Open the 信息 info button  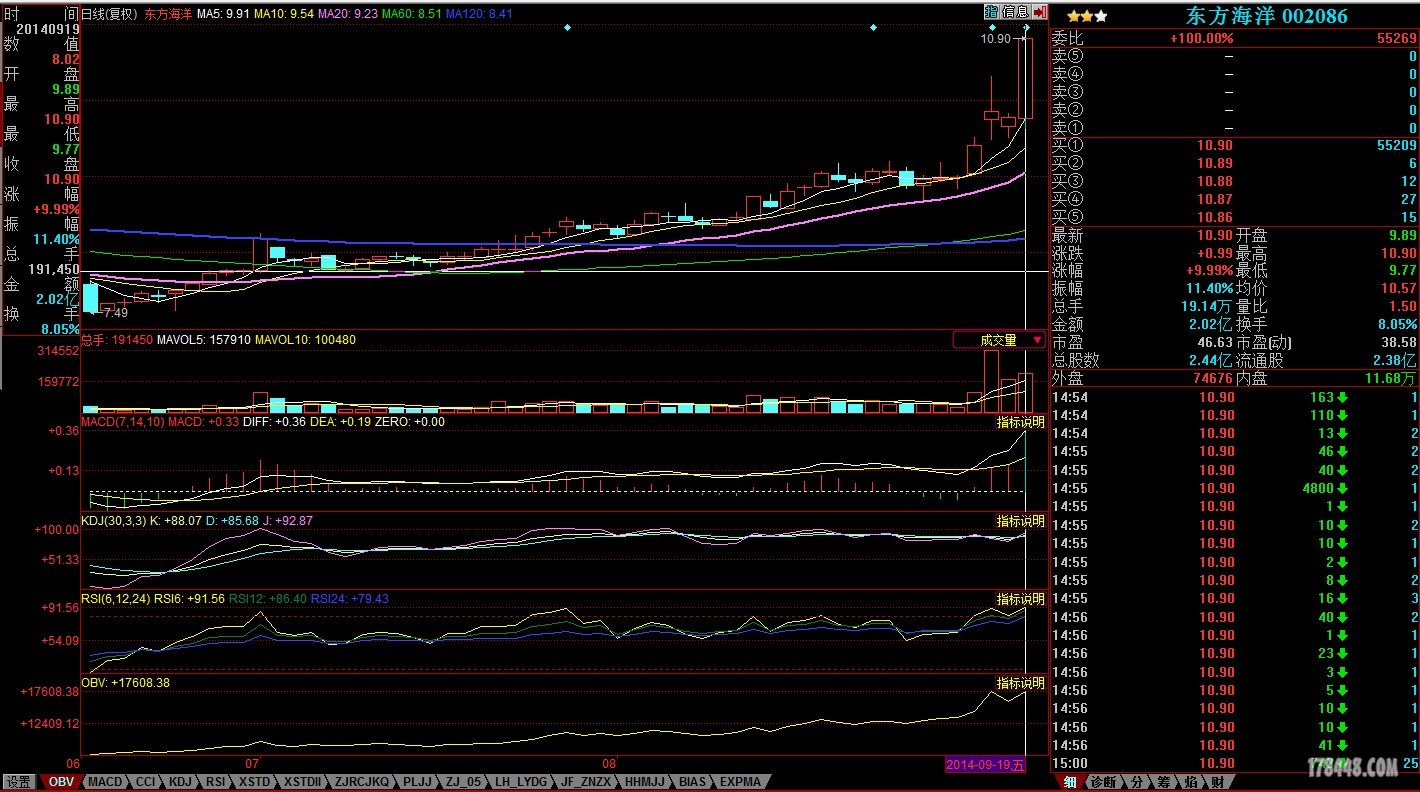click(1015, 12)
